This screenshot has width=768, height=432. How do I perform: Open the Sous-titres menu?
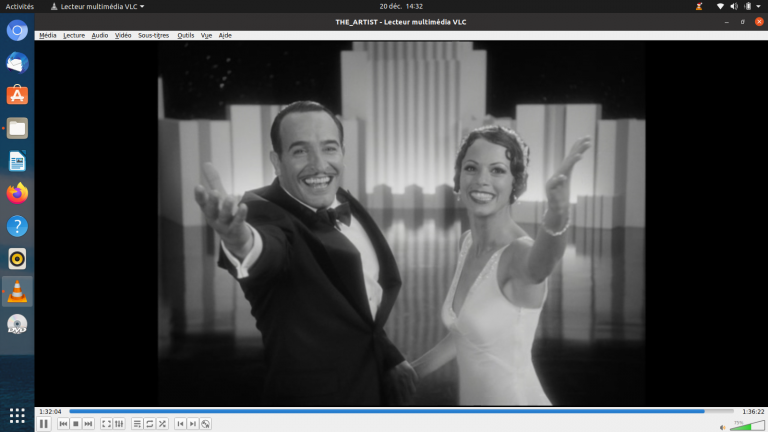pyautogui.click(x=154, y=35)
